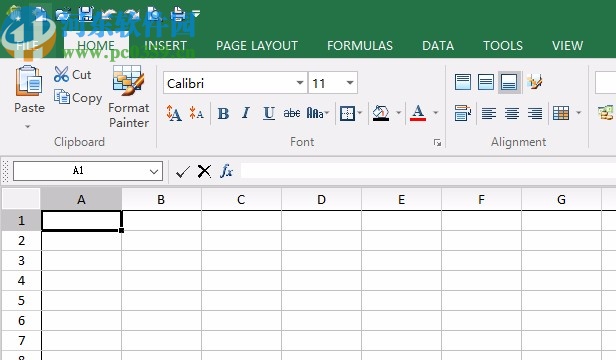Click the Copy button
Viewport: 616px width, 360px height.
[x=78, y=97]
